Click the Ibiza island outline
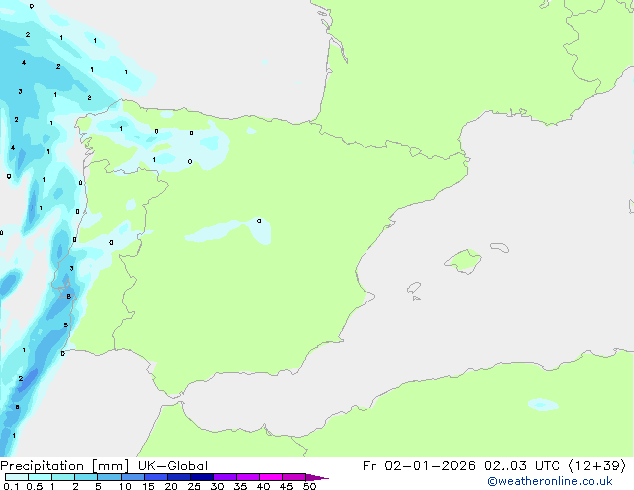 (x=414, y=288)
